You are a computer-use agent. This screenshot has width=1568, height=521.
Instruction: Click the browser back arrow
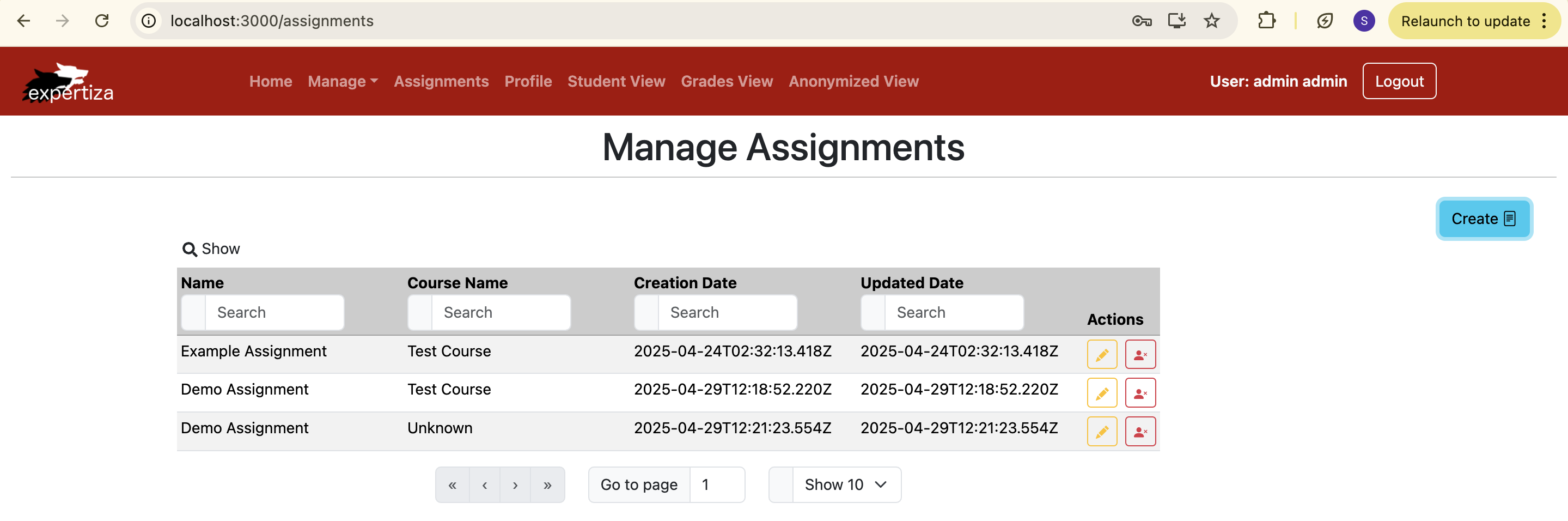pyautogui.click(x=23, y=21)
